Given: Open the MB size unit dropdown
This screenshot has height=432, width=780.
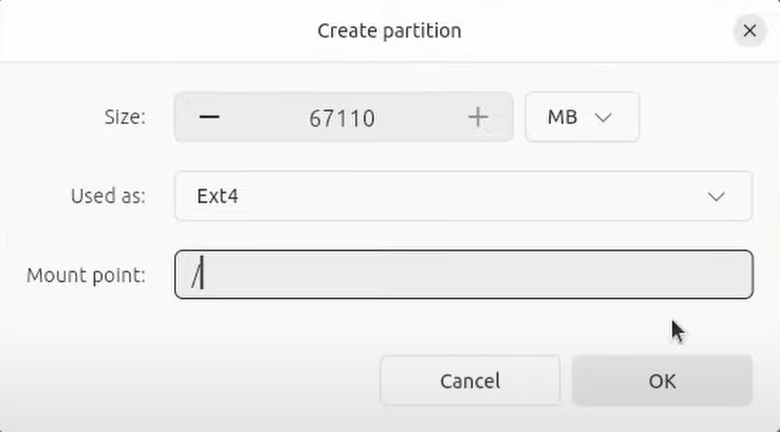Looking at the screenshot, I should [x=581, y=117].
